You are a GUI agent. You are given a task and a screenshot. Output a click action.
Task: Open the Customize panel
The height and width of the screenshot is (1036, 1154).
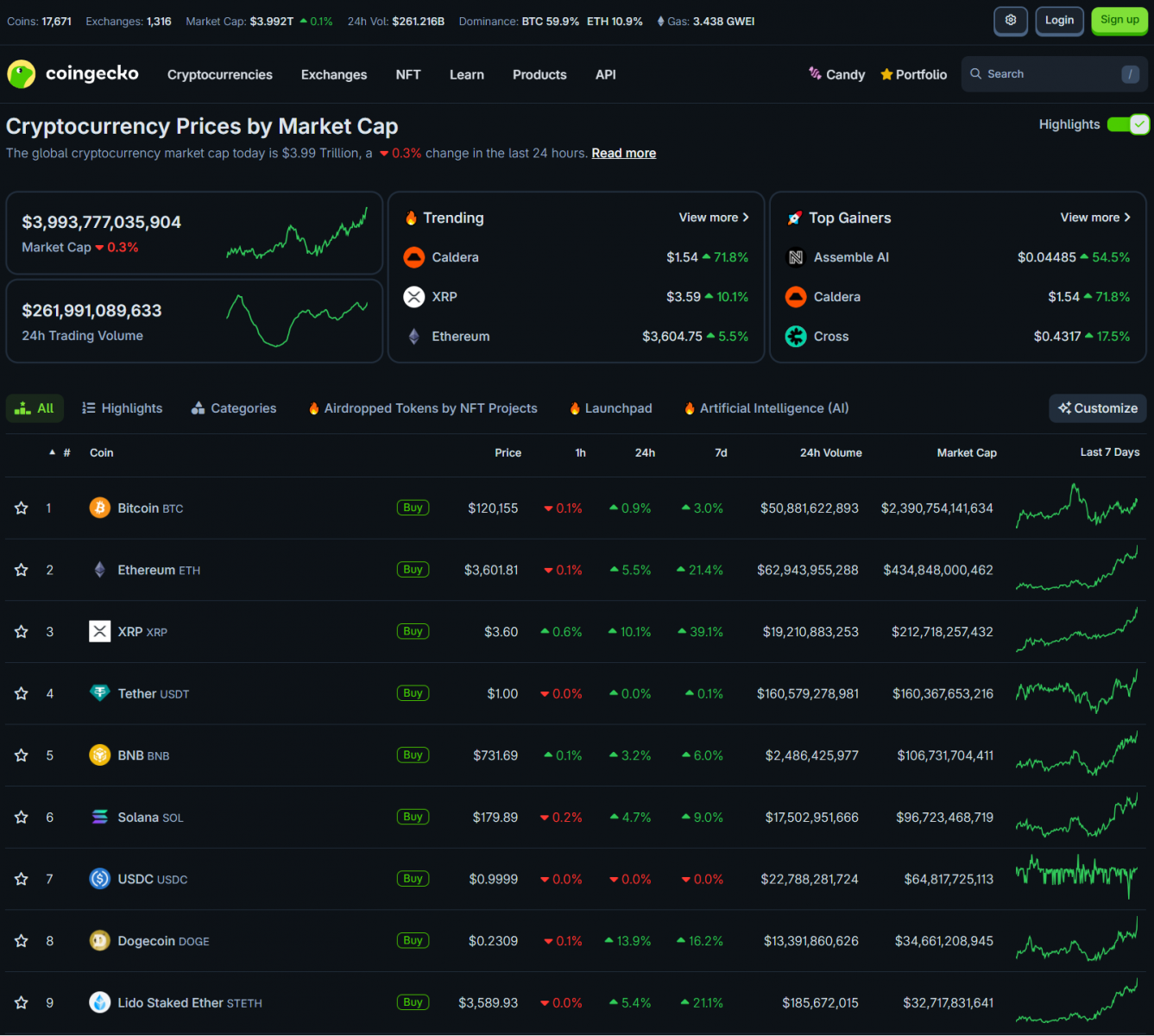click(1097, 407)
